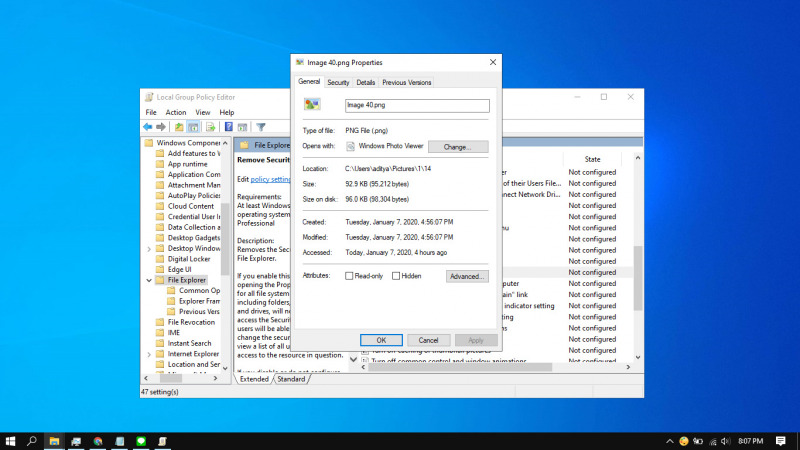Click the State column header

coord(592,160)
